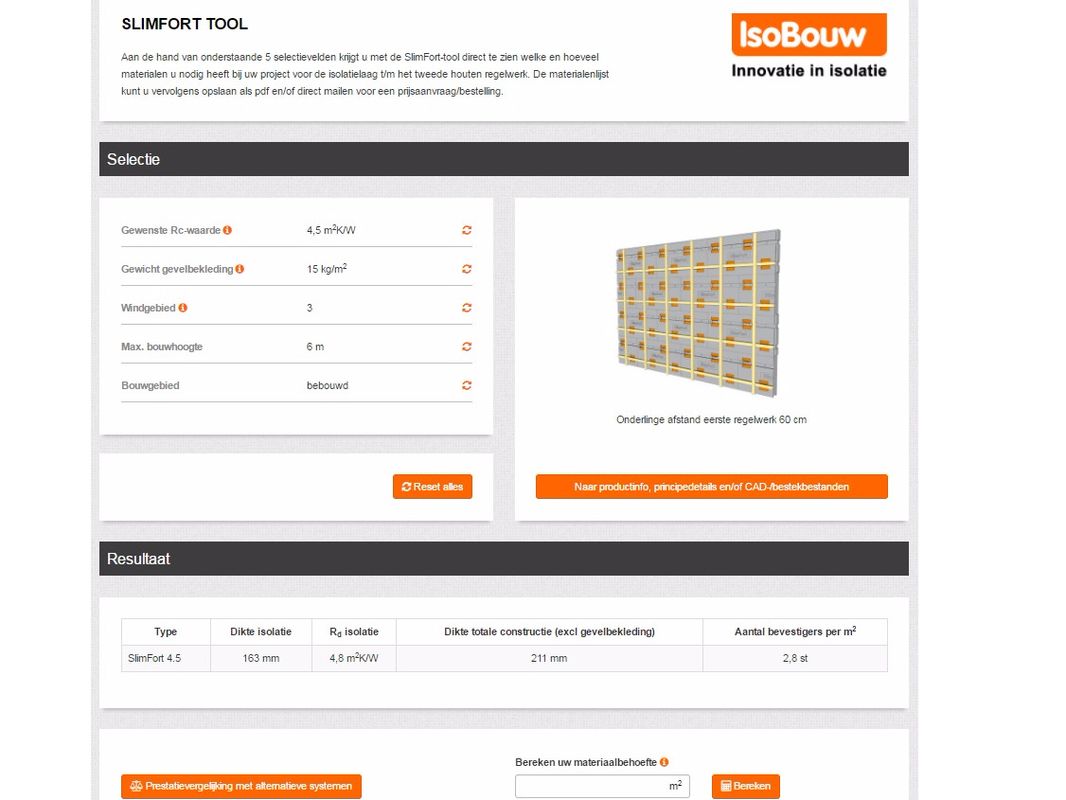Open Prestatievergelijking met alternatieve systemen
Viewport: 1066px width, 800px height.
(241, 786)
